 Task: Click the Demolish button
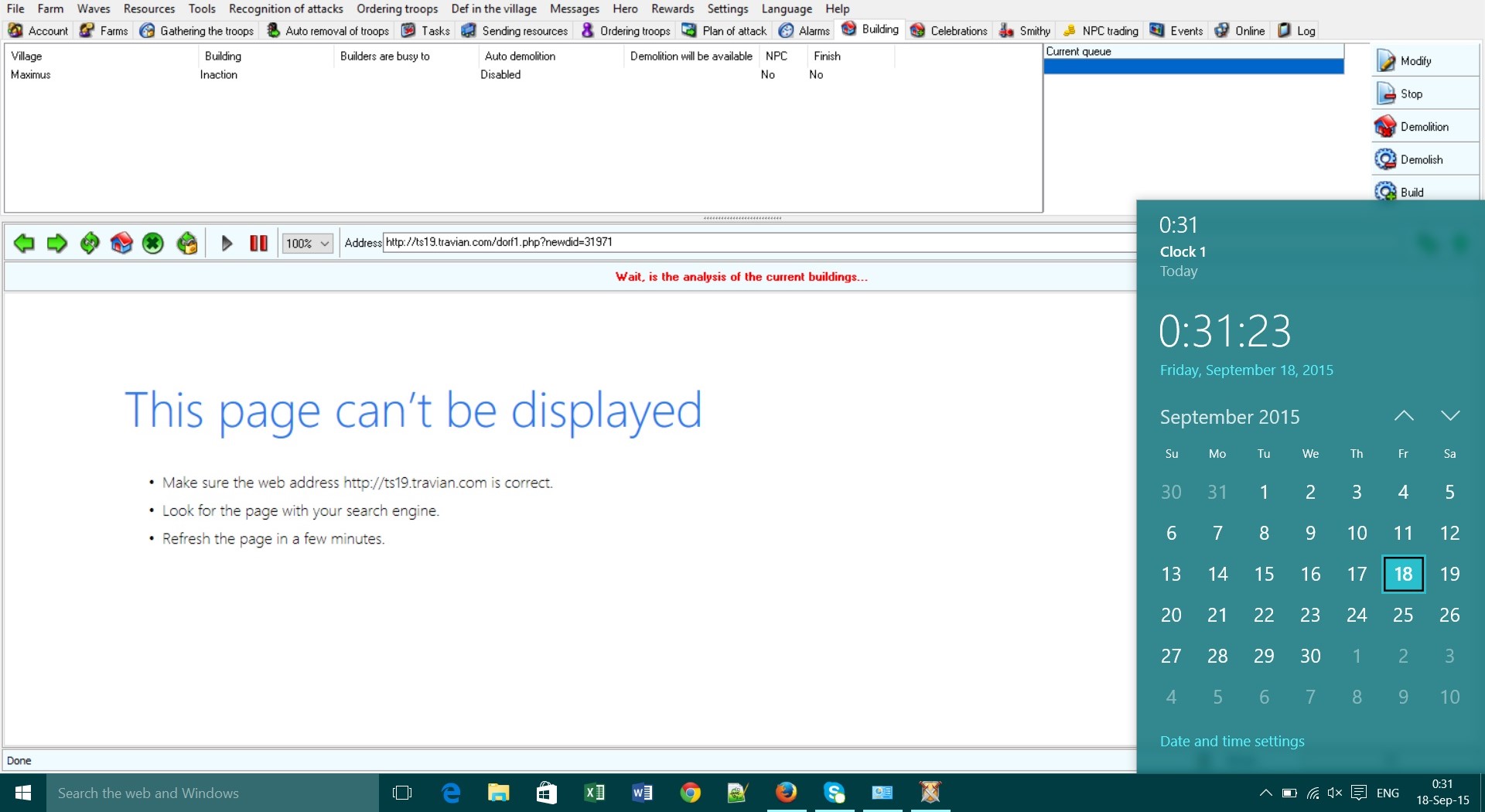1426,159
